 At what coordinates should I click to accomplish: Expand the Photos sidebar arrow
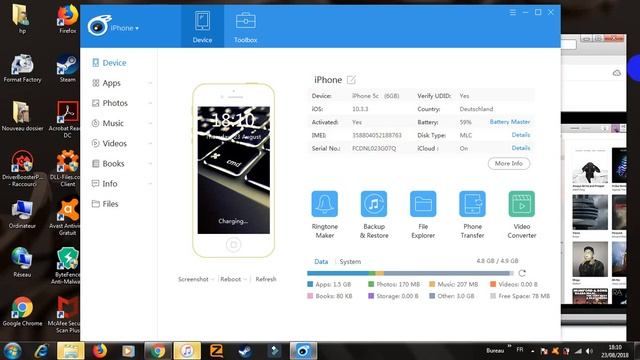pyautogui.click(x=150, y=103)
